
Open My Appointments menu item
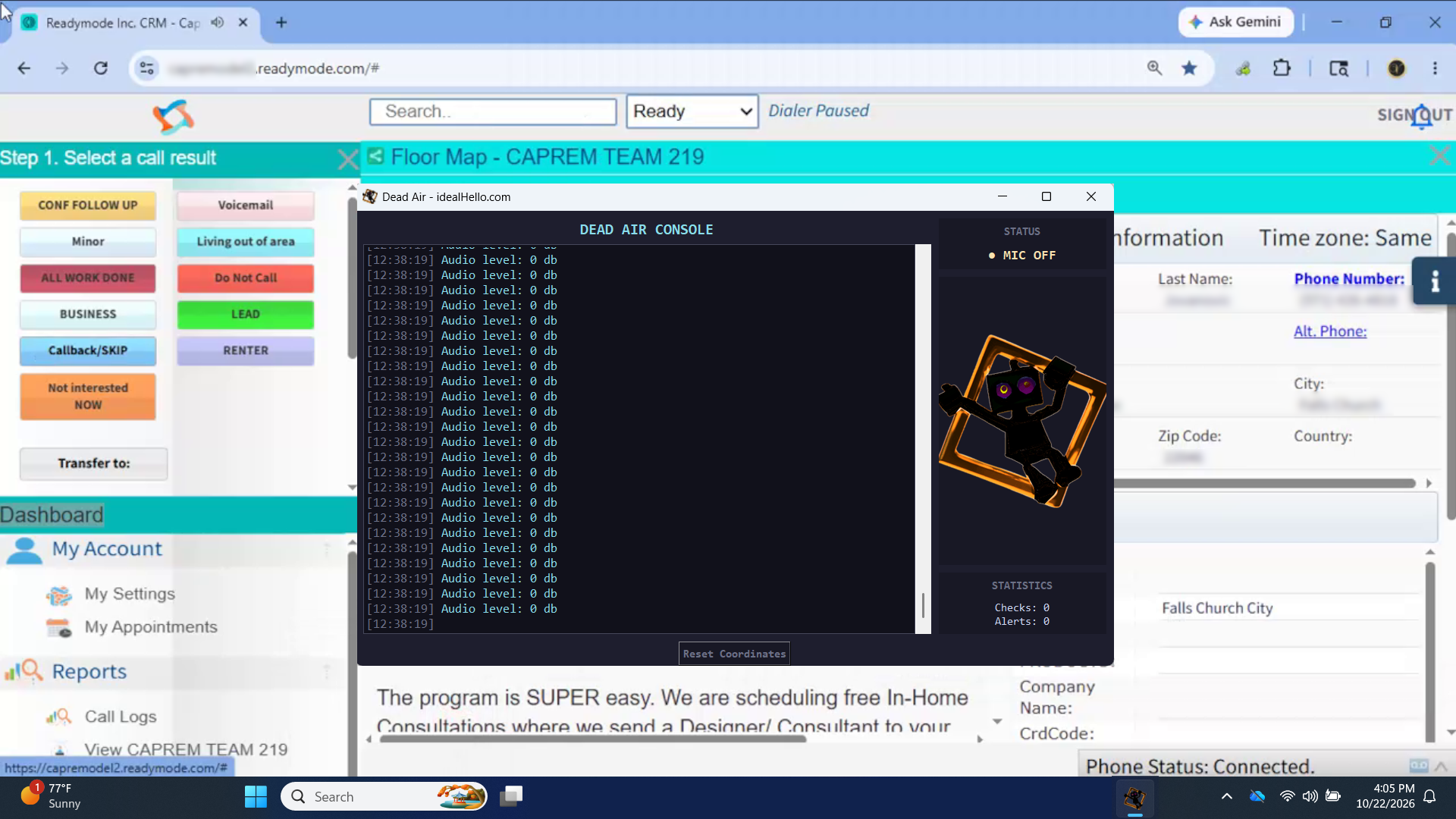point(151,627)
